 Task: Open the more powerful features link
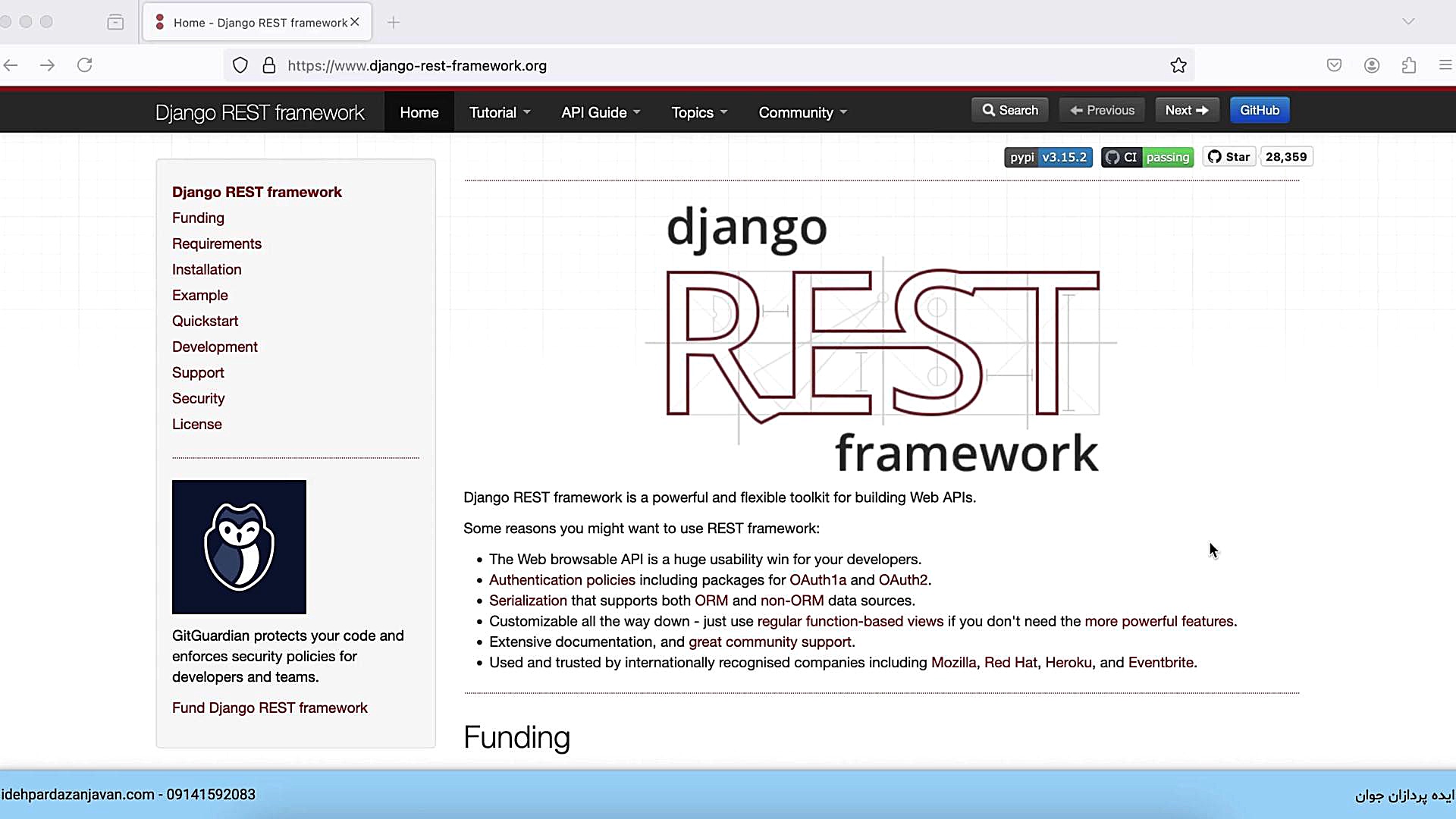point(1159,621)
